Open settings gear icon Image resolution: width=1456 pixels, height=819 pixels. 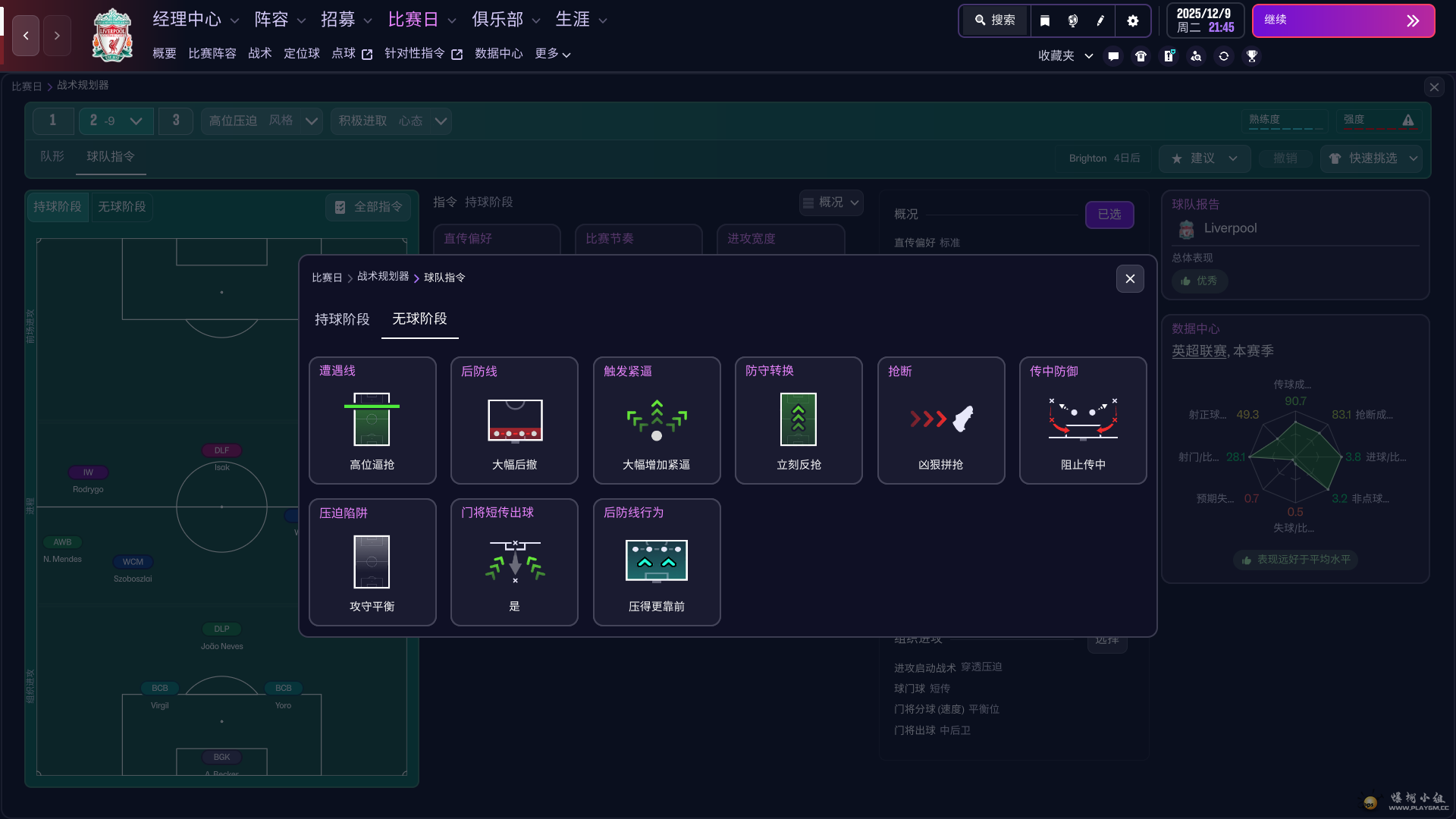pos(1133,20)
